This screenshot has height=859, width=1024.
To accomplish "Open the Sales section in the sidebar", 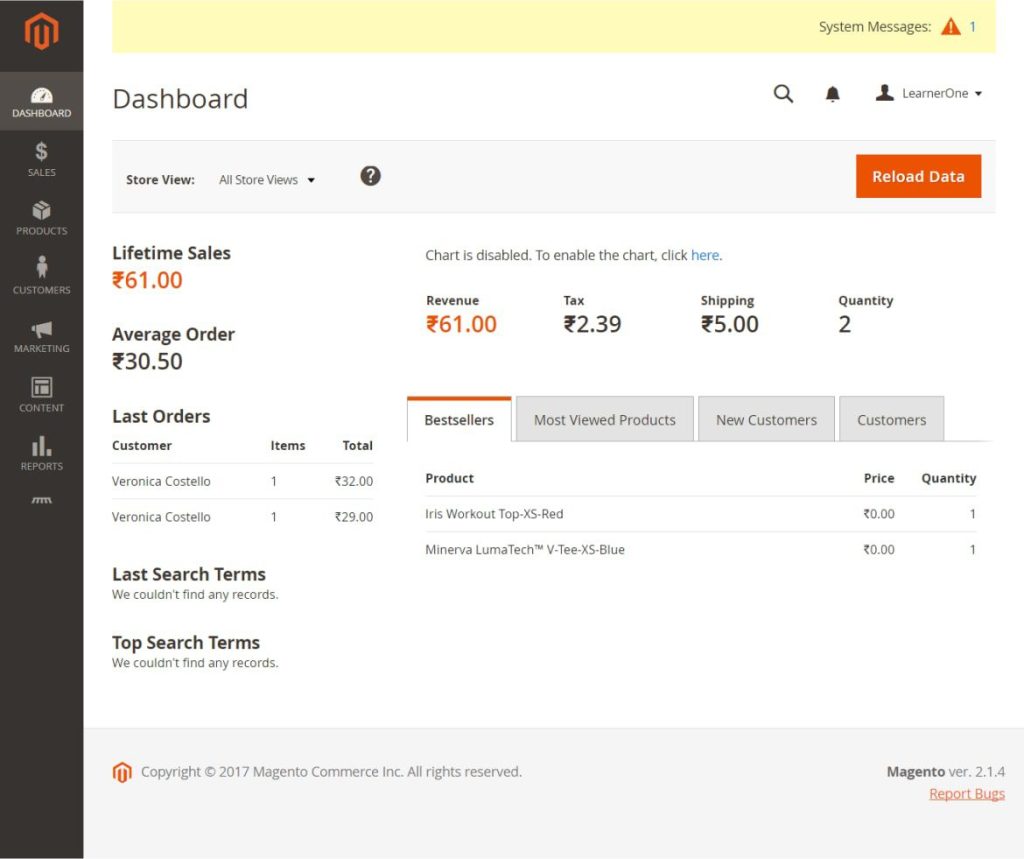I will tap(41, 160).
